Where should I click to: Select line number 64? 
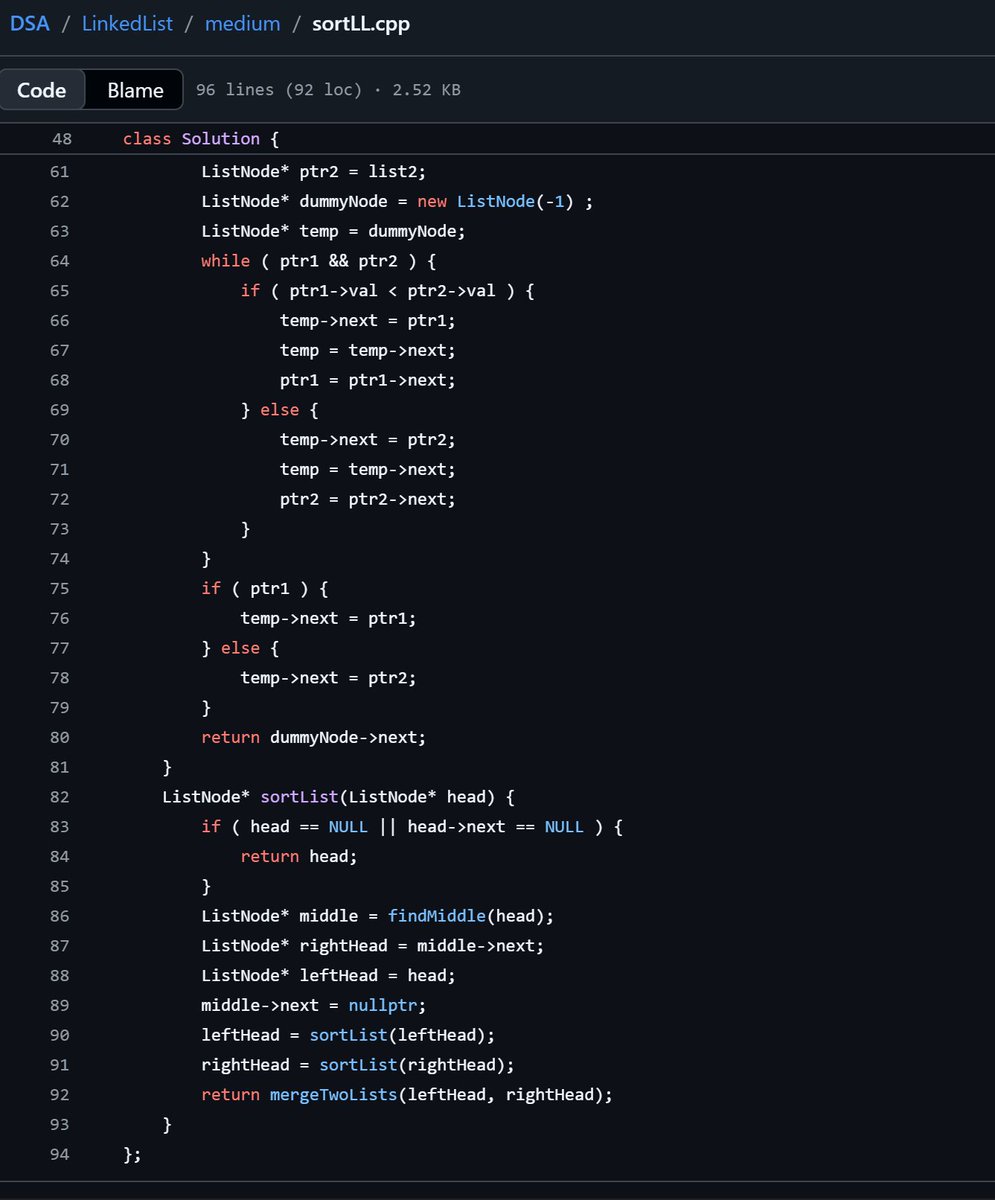(x=60, y=261)
